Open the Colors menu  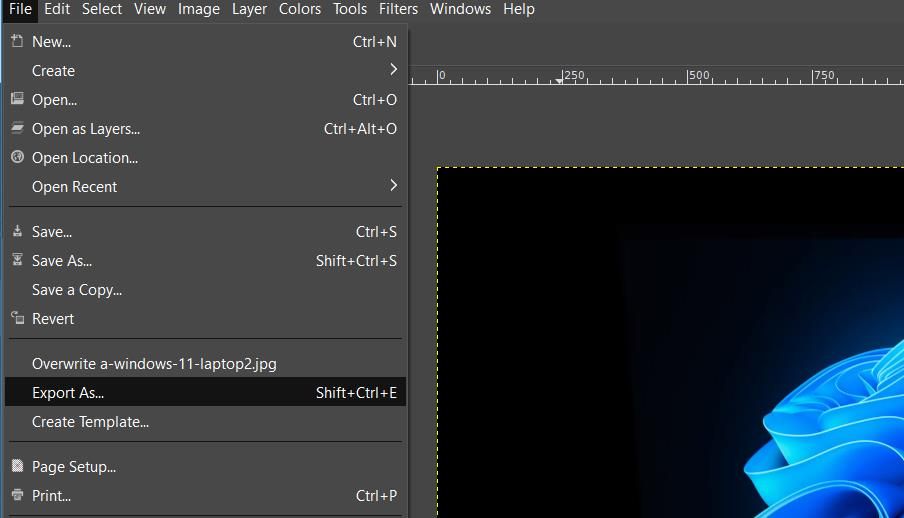[300, 9]
